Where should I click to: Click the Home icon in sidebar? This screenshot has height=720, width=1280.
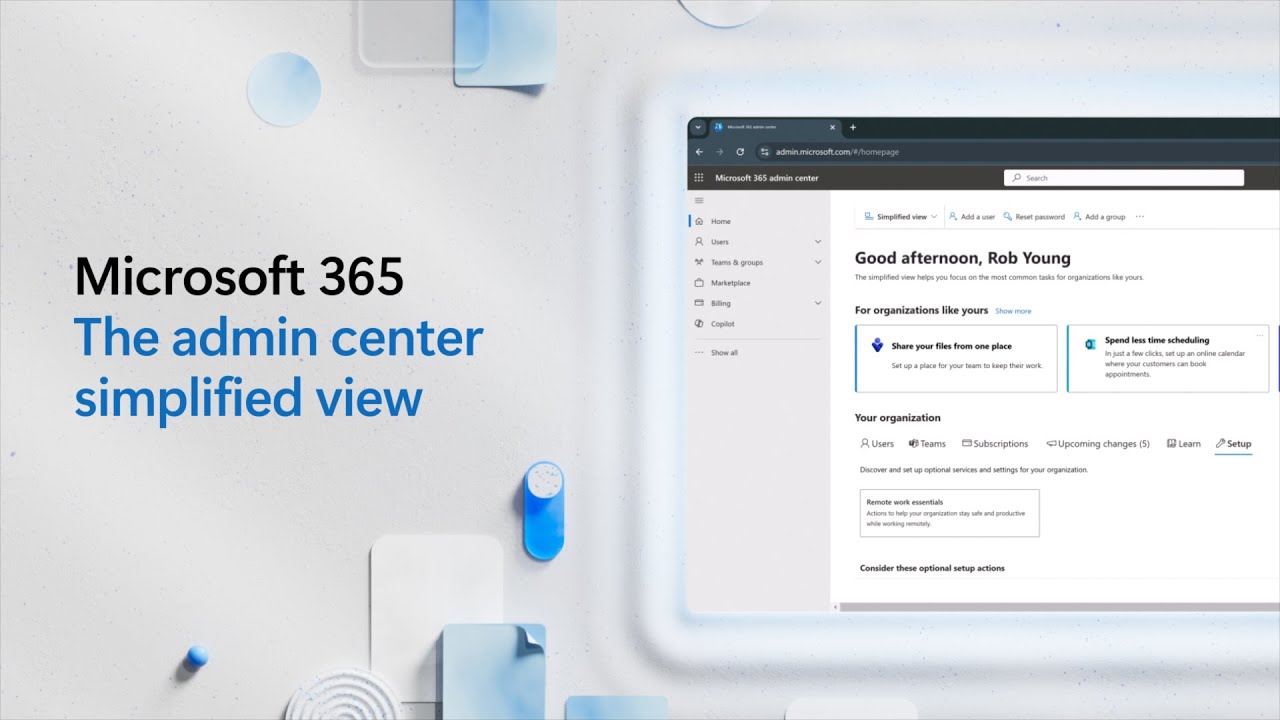pos(699,222)
